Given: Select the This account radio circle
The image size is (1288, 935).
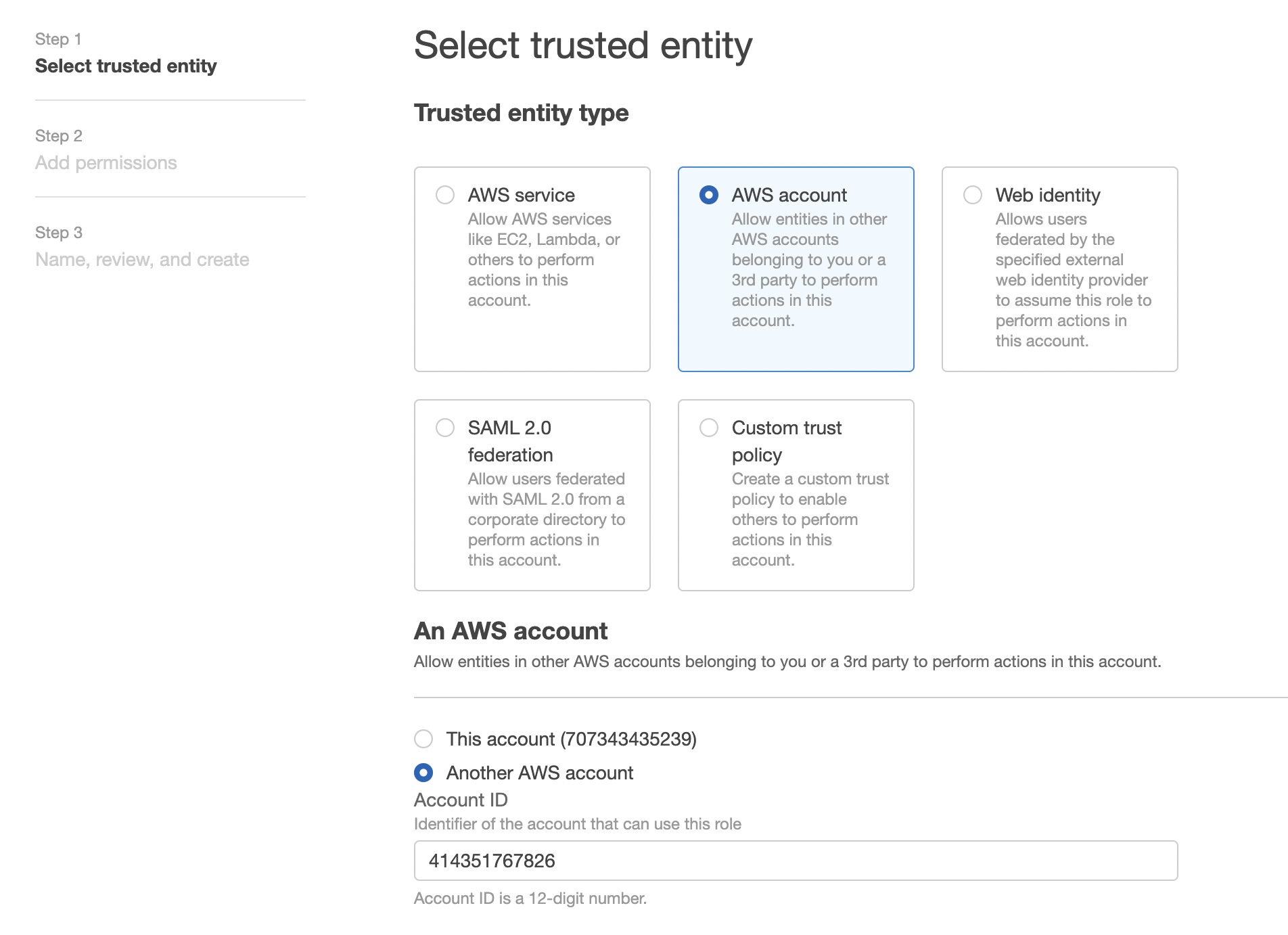Looking at the screenshot, I should pyautogui.click(x=423, y=739).
